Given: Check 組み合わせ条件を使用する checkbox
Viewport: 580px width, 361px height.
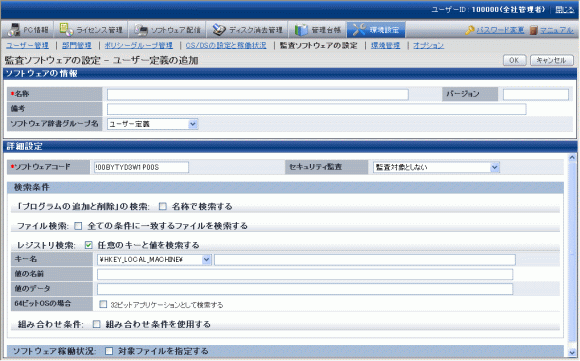Looking at the screenshot, I should [x=97, y=324].
